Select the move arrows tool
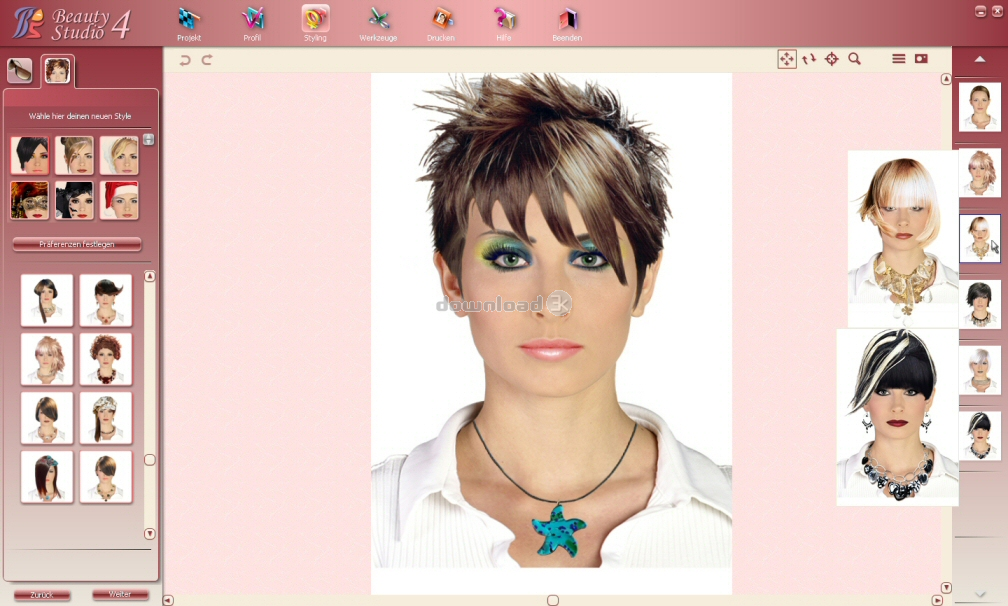Viewport: 1008px width, 606px height. click(x=787, y=59)
